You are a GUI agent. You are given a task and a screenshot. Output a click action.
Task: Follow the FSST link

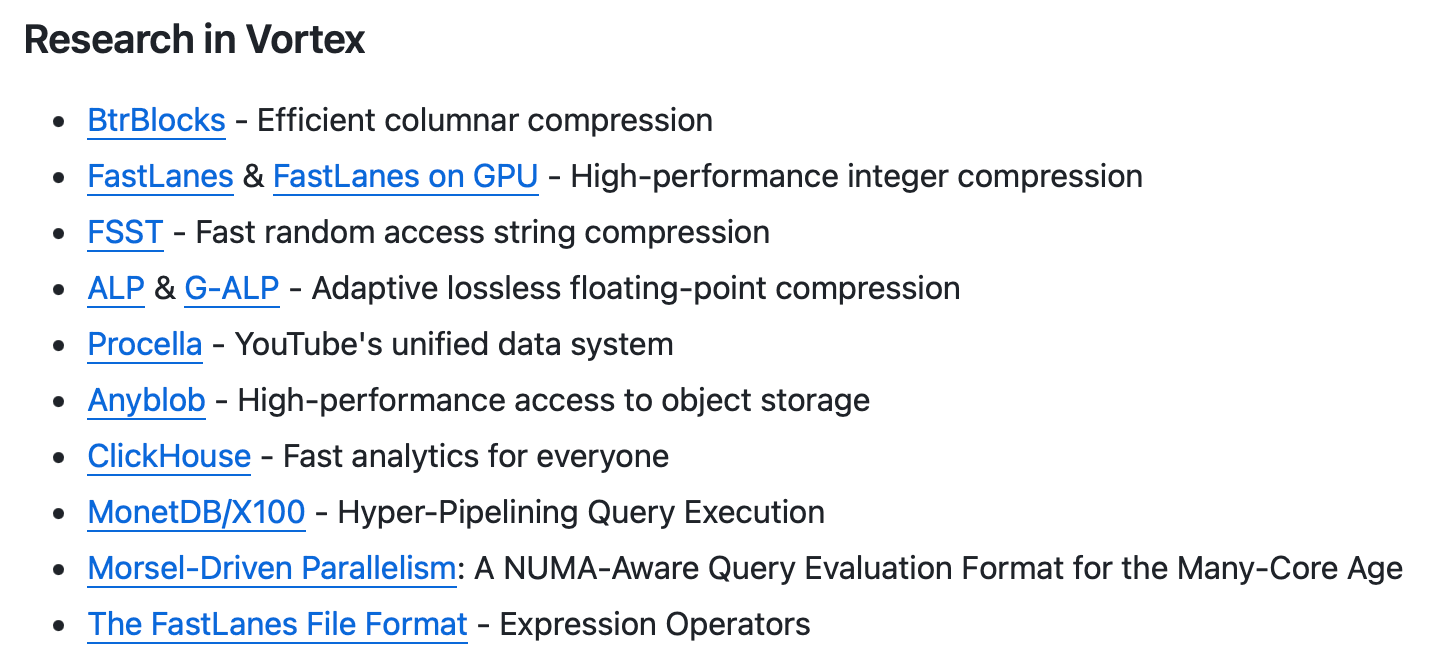125,233
